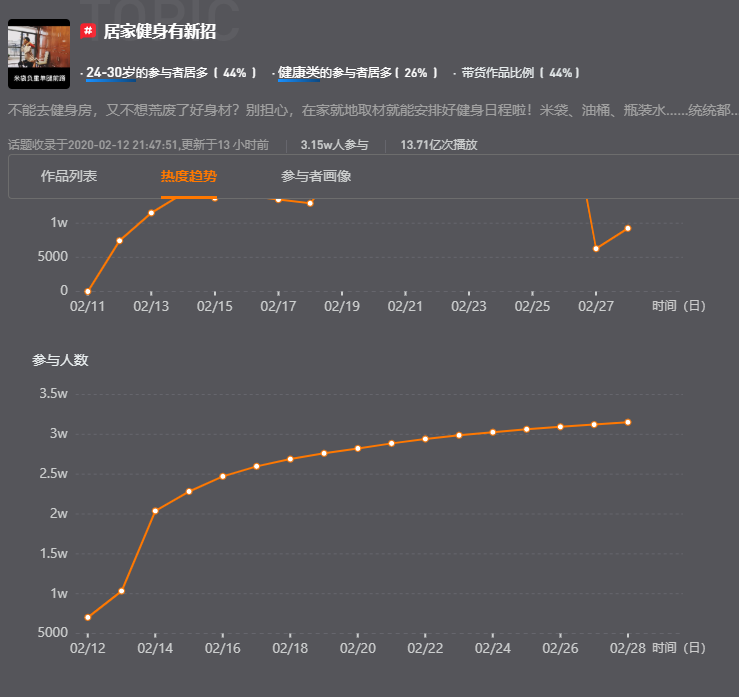Click the 3.15w人参与 count
The image size is (739, 697).
coord(334,145)
